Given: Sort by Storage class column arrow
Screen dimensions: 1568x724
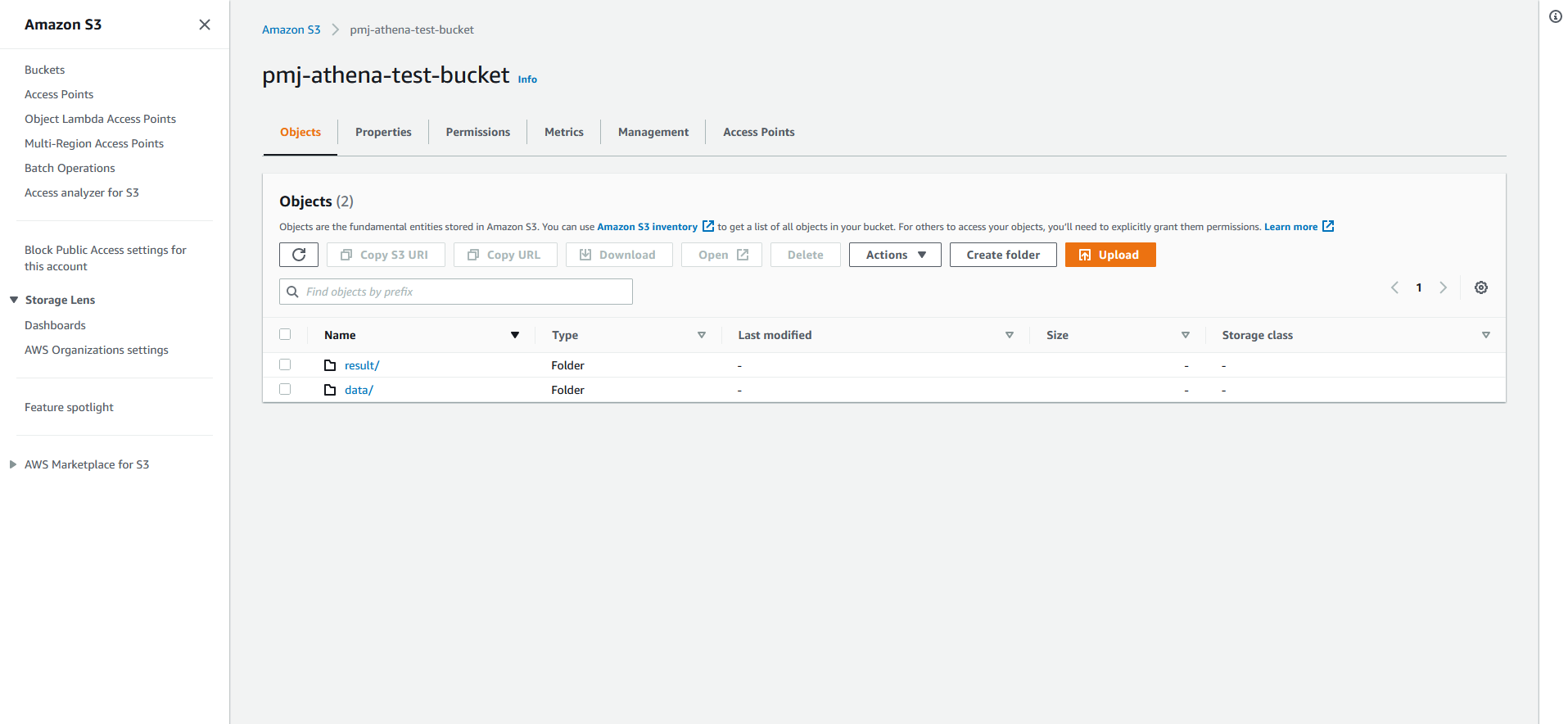Looking at the screenshot, I should coord(1486,335).
